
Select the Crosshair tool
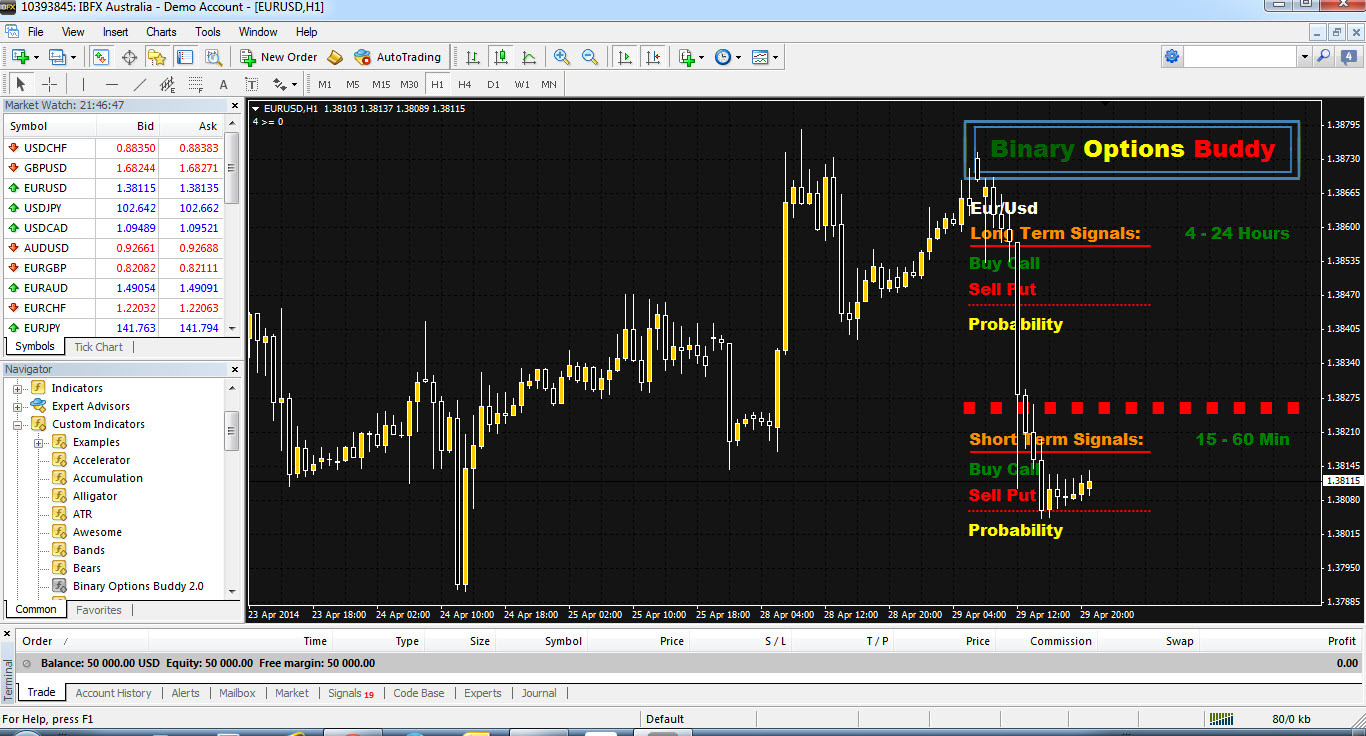point(49,84)
